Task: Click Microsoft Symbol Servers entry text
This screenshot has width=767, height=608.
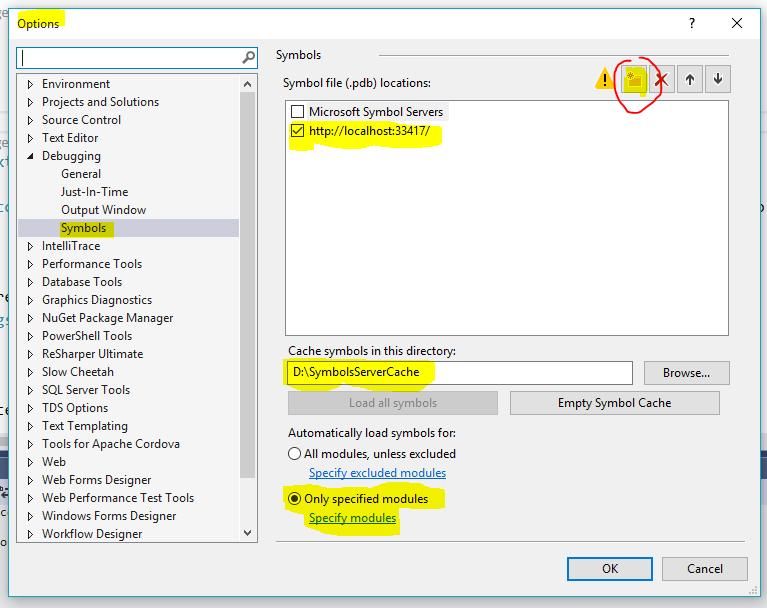Action: point(376,112)
